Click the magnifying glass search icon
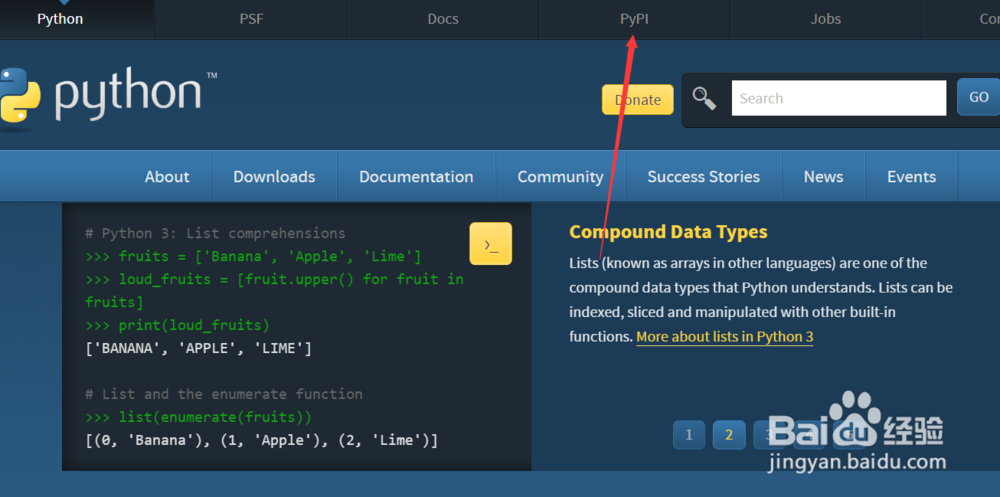The image size is (1000, 497). (x=704, y=98)
